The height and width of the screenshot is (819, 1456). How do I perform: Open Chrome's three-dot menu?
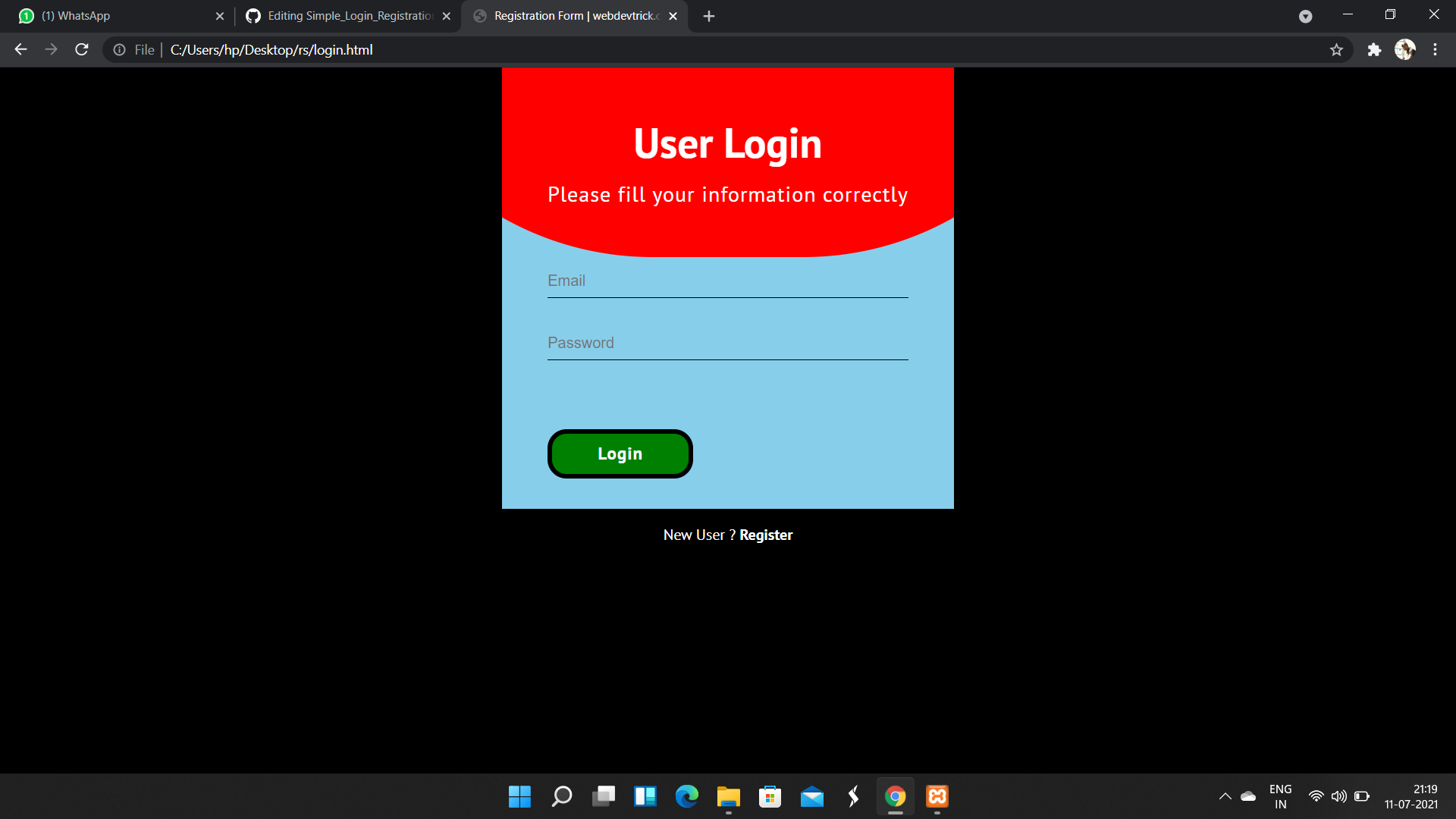point(1435,50)
